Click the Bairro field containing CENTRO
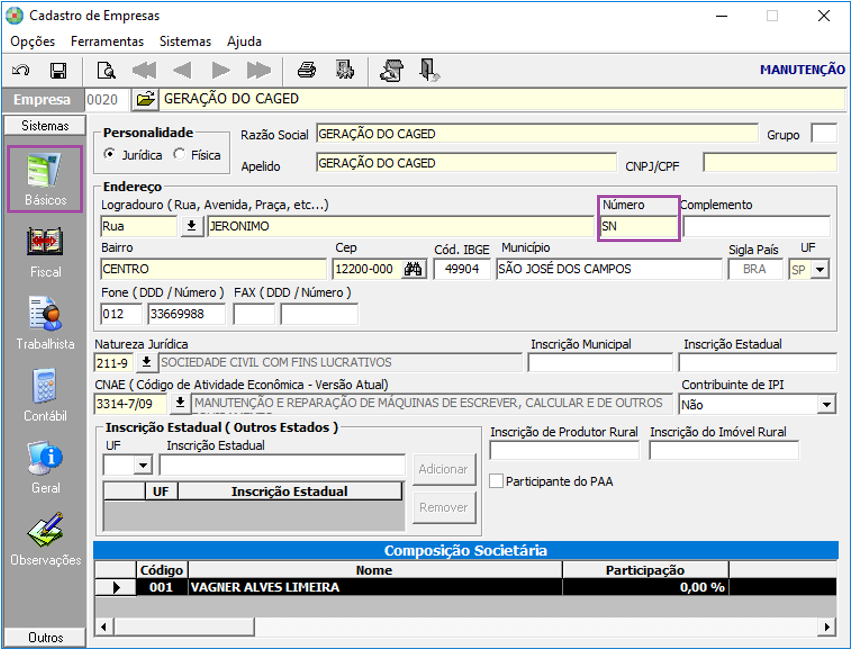The image size is (851, 651). [x=213, y=269]
